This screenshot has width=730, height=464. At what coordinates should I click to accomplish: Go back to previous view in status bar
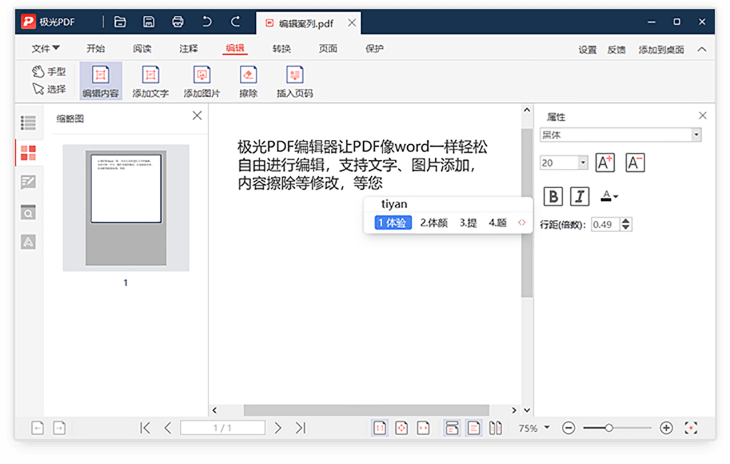38,428
